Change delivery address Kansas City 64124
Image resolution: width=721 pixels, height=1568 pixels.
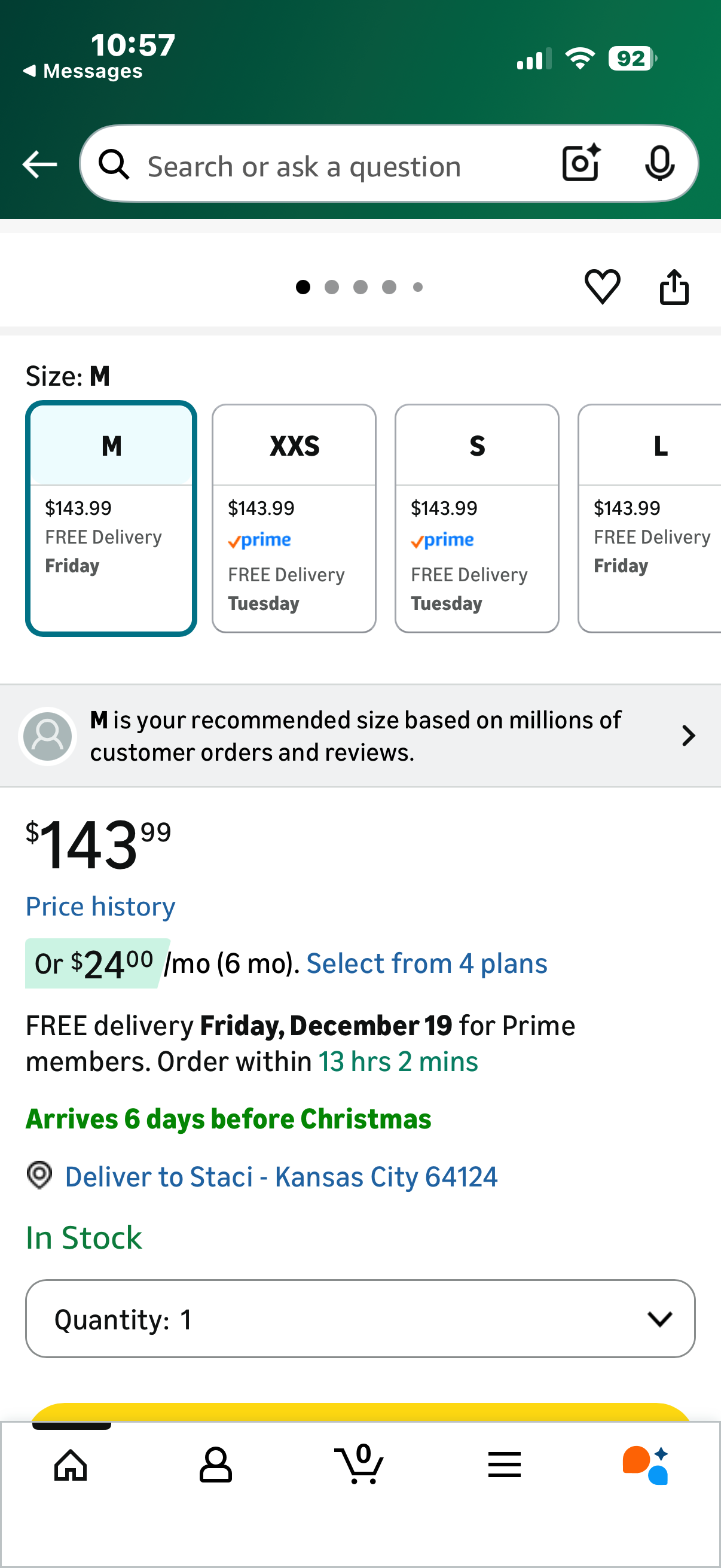(x=280, y=1177)
